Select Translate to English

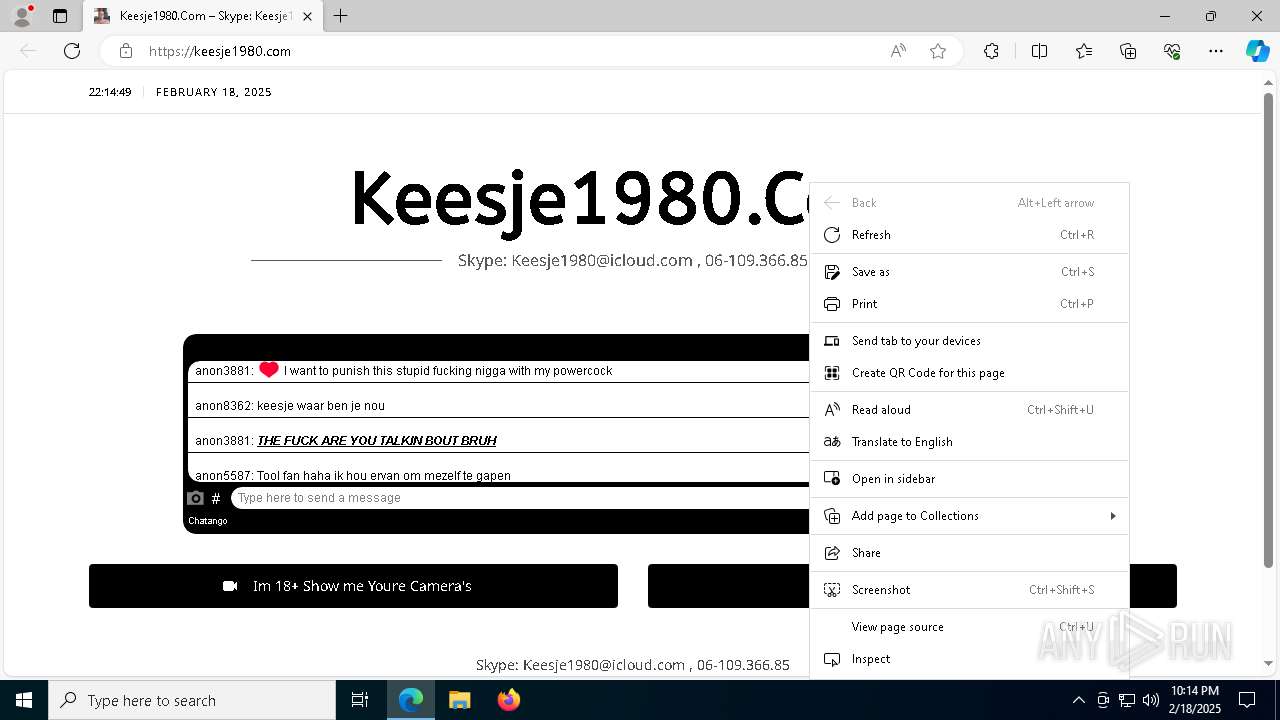click(x=969, y=442)
